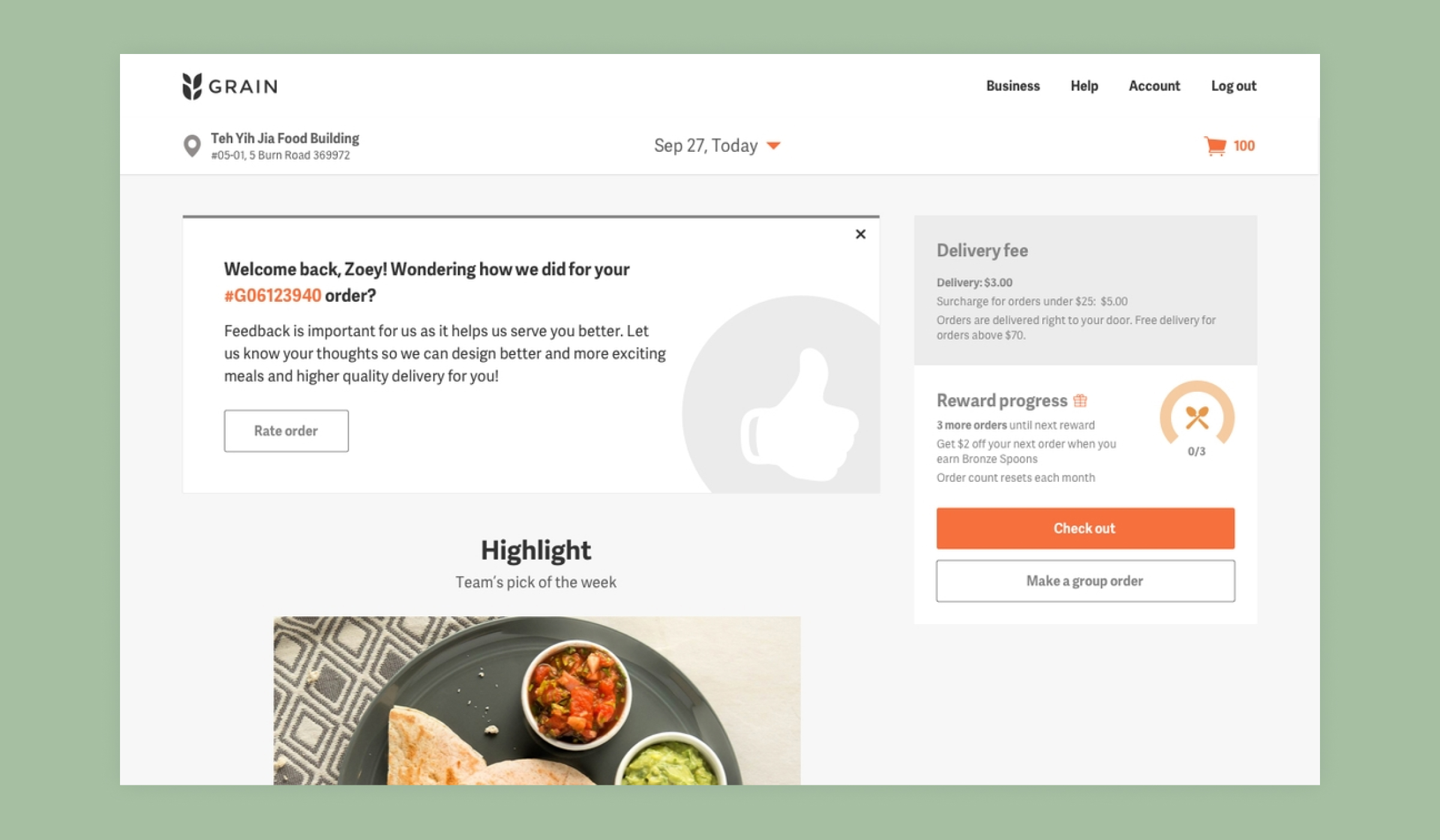Viewport: 1440px width, 840px height.
Task: Click the crossed spoons reward badge
Action: pos(1197,418)
